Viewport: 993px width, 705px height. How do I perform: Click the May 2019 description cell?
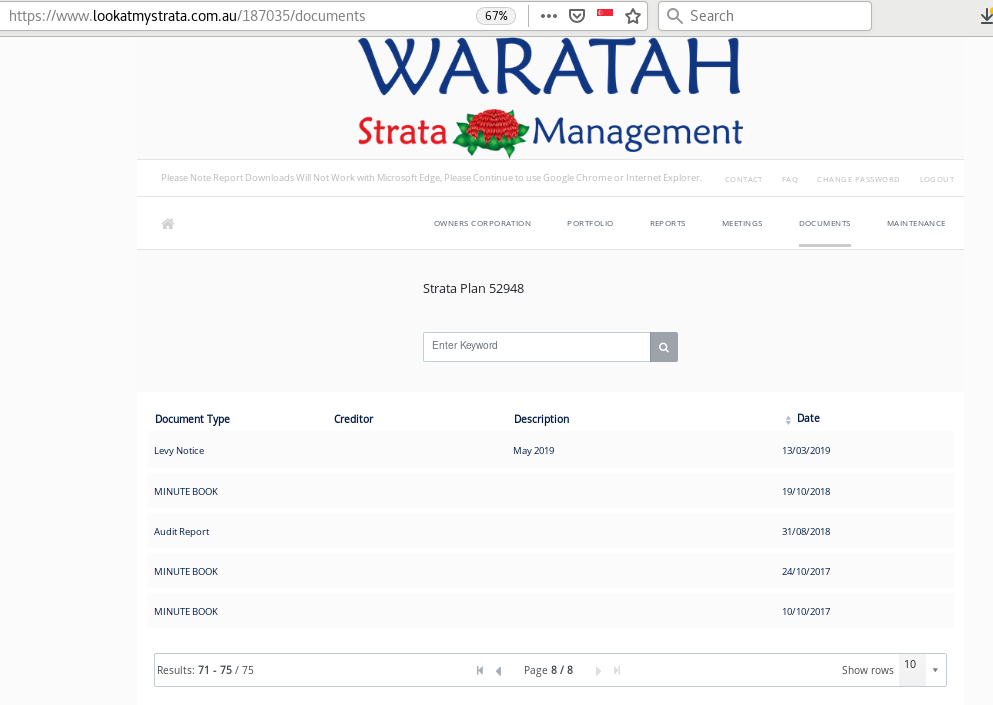pos(533,451)
